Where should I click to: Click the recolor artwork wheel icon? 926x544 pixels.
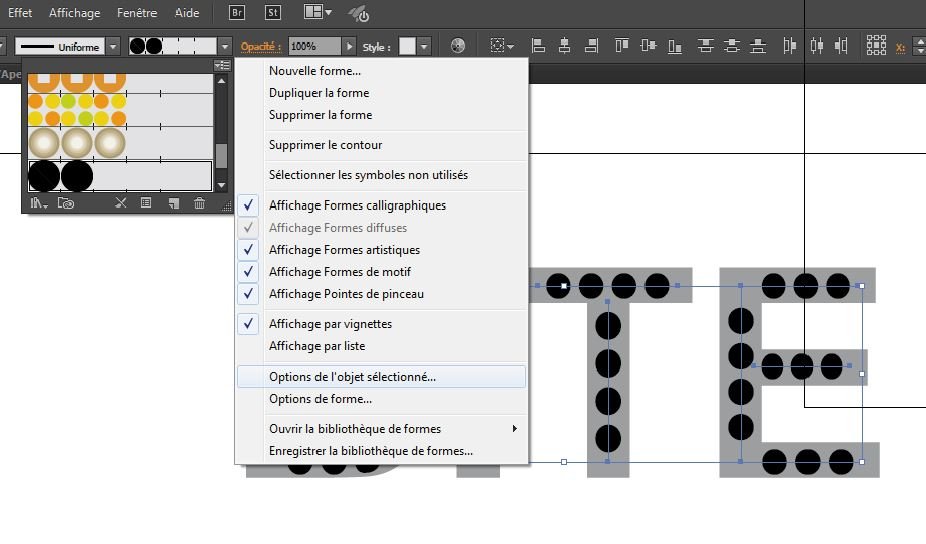click(x=458, y=46)
